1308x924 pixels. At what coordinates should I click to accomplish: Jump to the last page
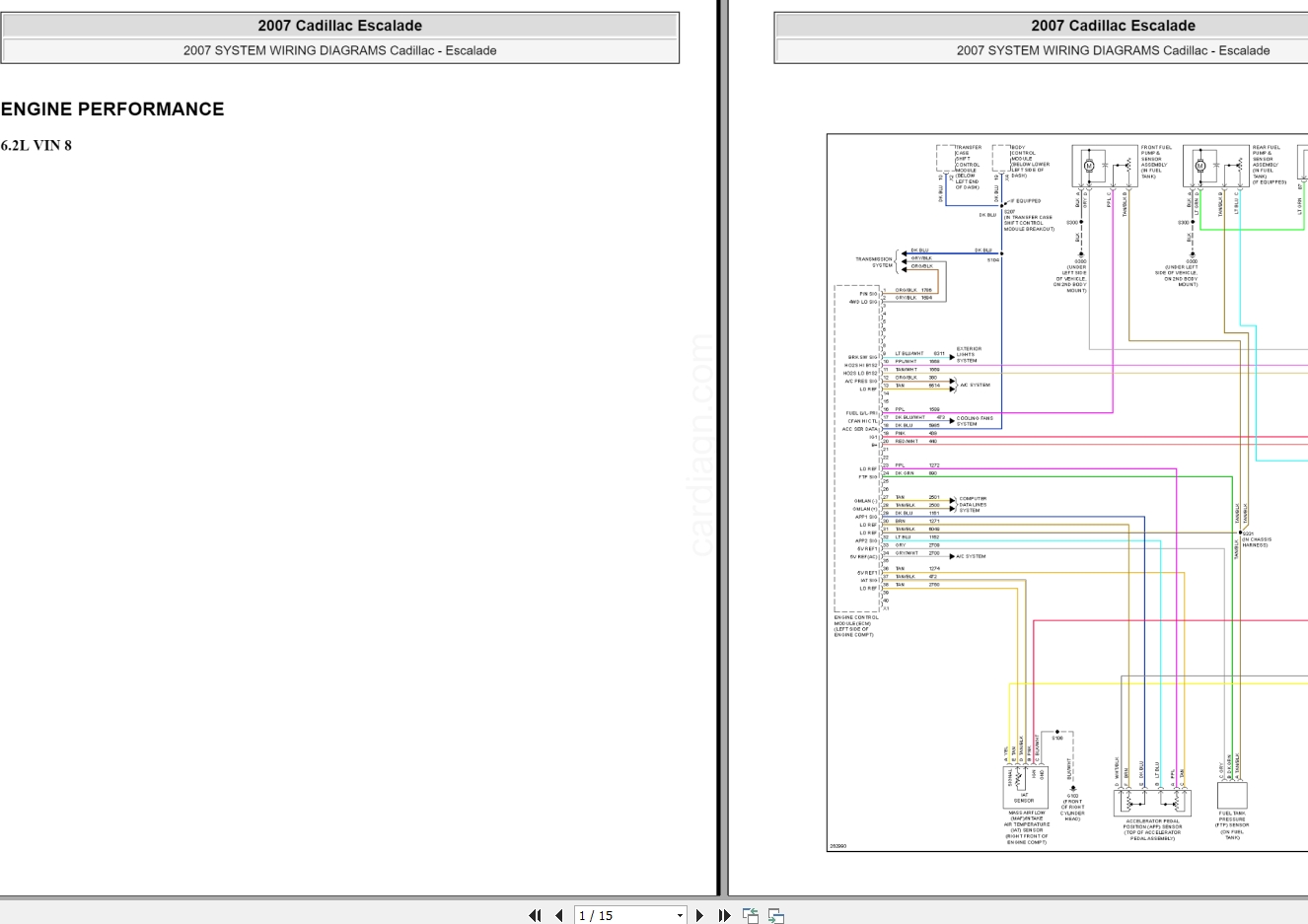(724, 915)
